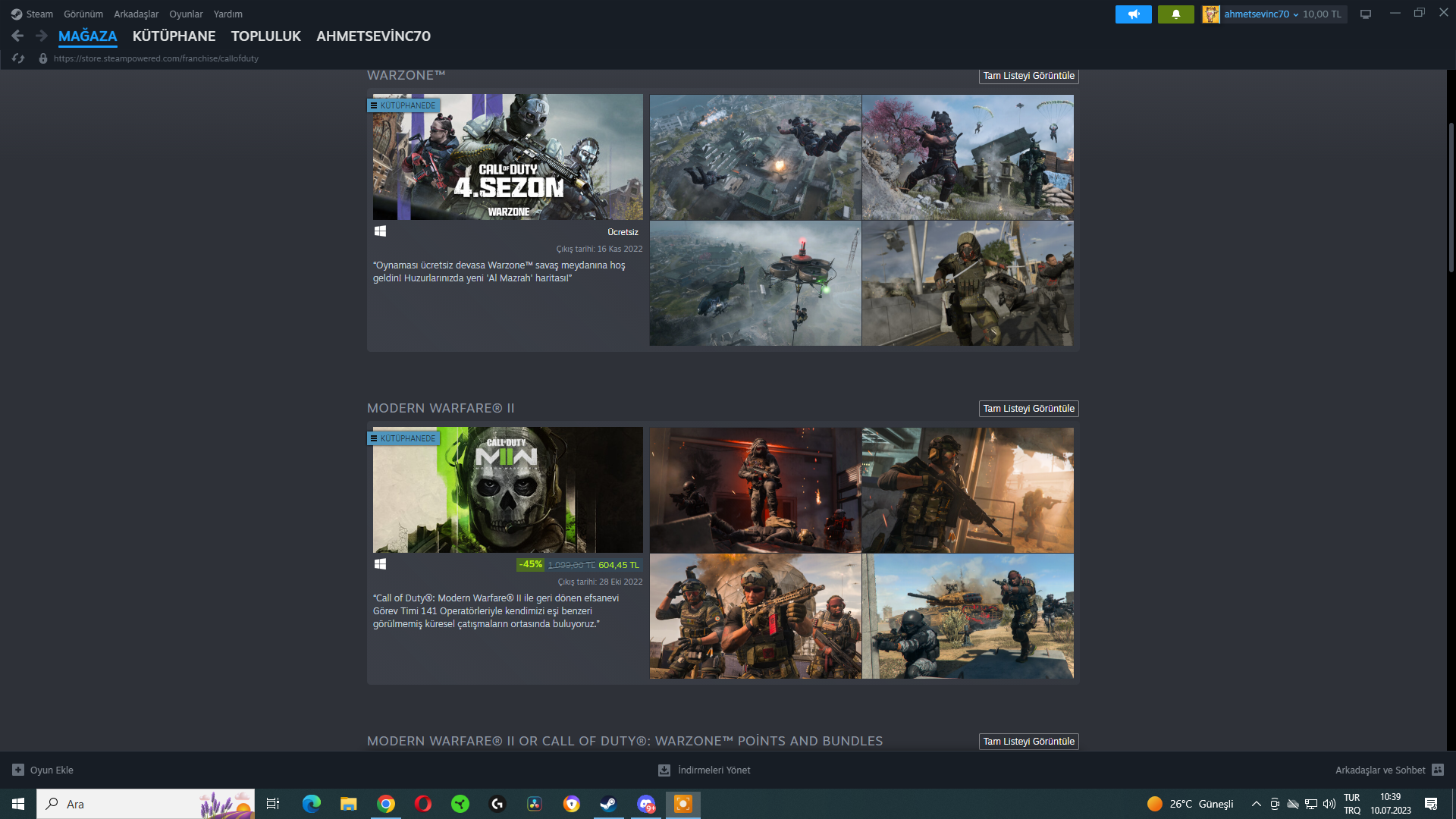Open Logitech G HUB from taskbar
Viewport: 1456px width, 819px height.
coord(497,804)
